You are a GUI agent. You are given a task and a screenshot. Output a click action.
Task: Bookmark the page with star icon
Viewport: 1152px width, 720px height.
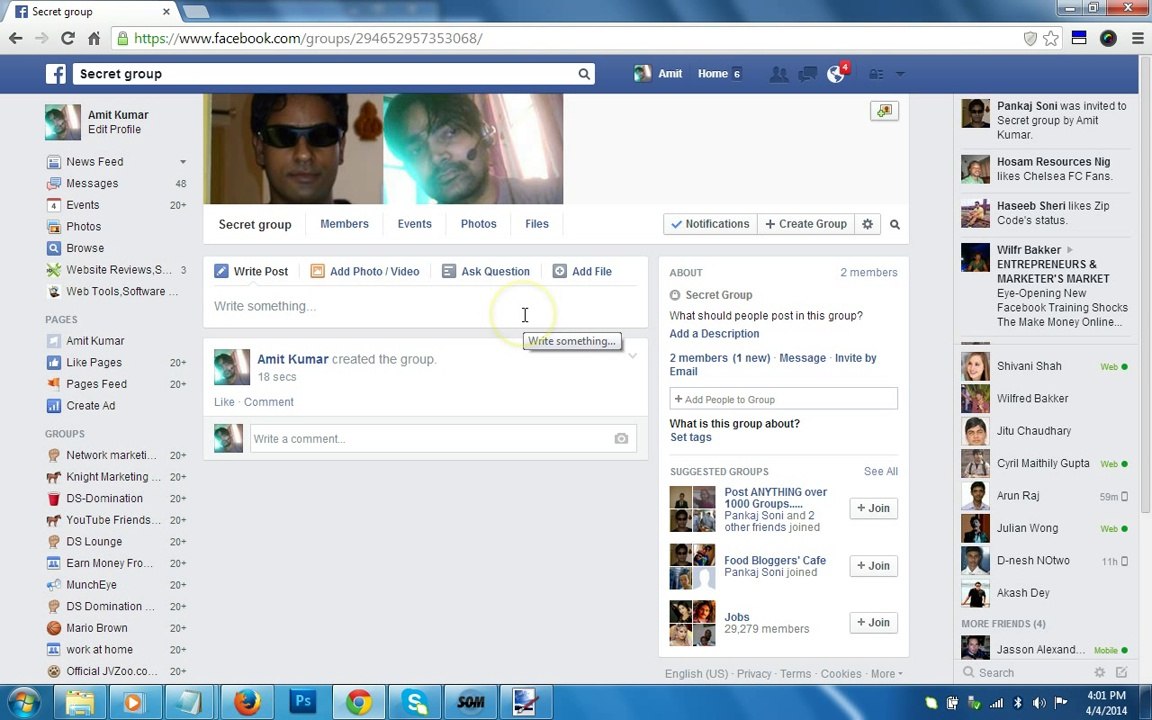[x=1051, y=38]
